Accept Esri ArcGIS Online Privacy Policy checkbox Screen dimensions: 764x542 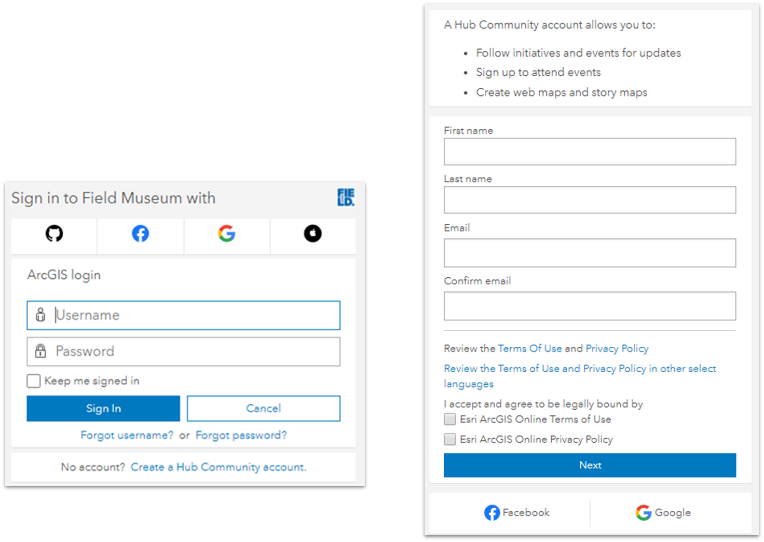click(x=450, y=439)
